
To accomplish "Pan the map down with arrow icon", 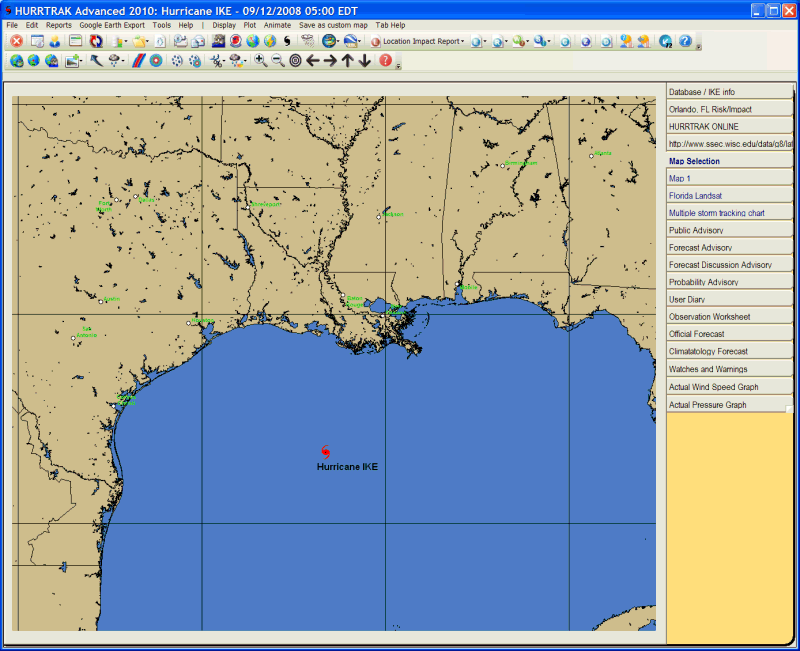I will tap(364, 61).
